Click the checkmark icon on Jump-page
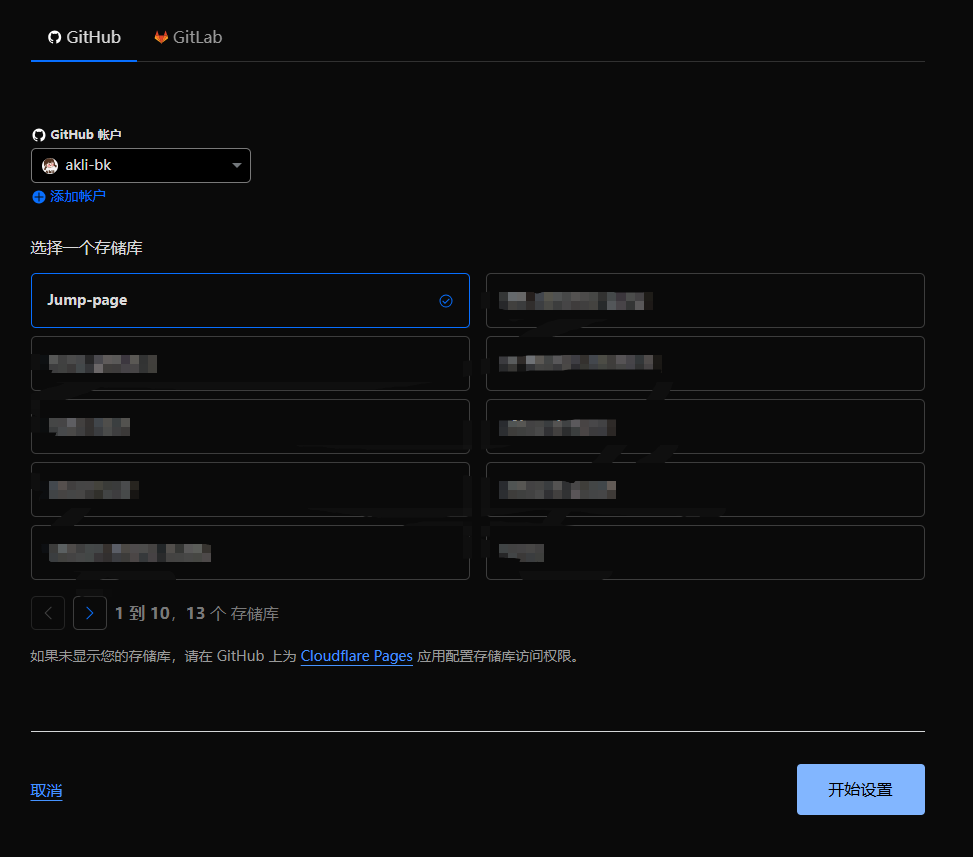Image resolution: width=973 pixels, height=857 pixels. [x=446, y=301]
